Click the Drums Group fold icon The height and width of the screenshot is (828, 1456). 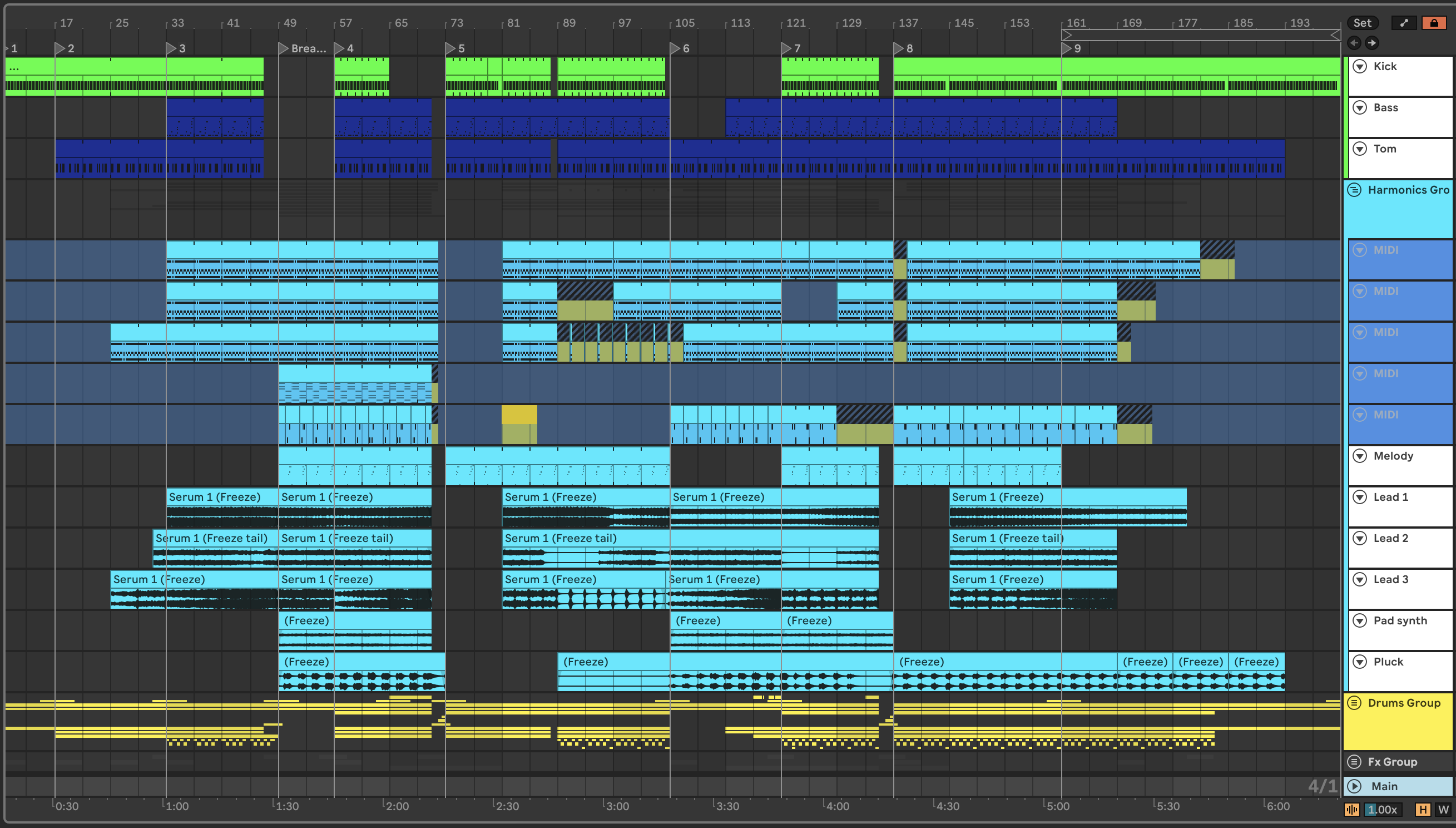1355,703
